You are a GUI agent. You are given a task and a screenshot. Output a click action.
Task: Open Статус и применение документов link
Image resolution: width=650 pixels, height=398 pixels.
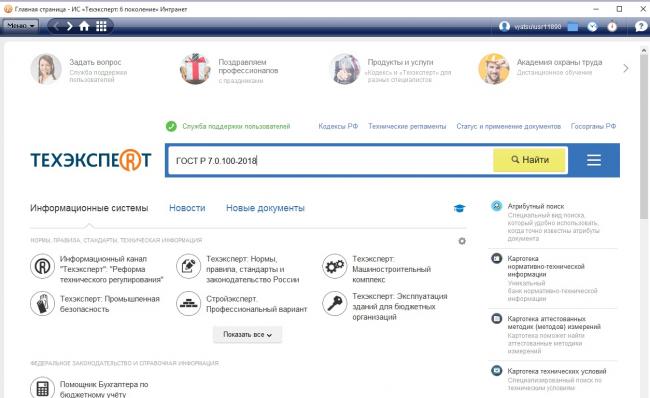[508, 126]
